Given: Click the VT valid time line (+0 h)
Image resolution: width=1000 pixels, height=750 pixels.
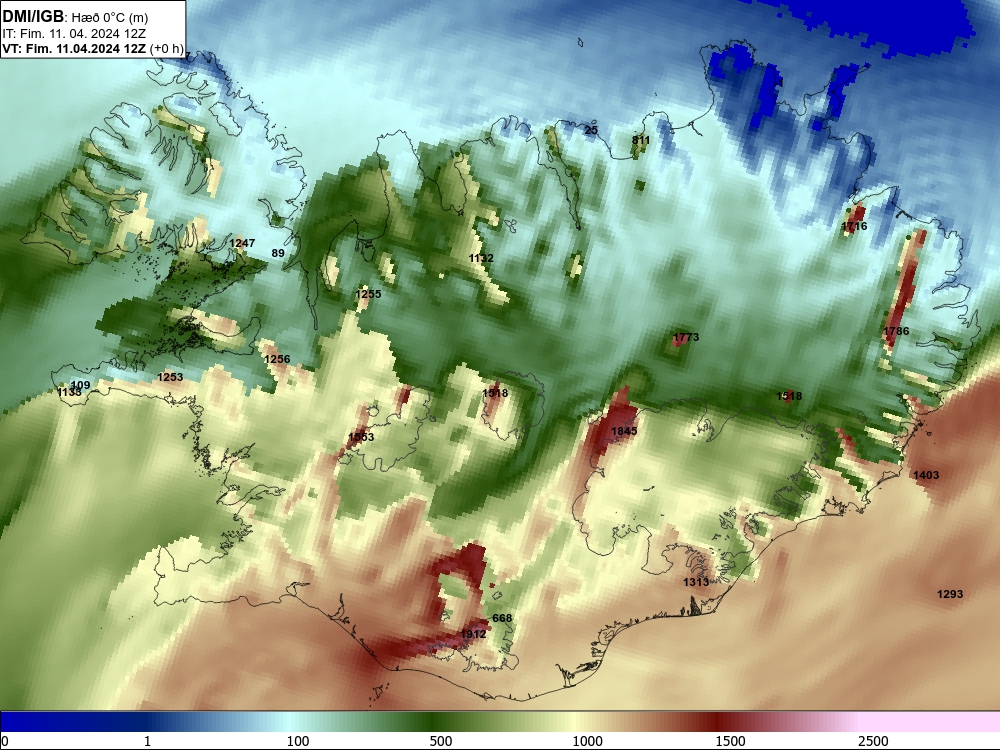Looking at the screenshot, I should 92,48.
